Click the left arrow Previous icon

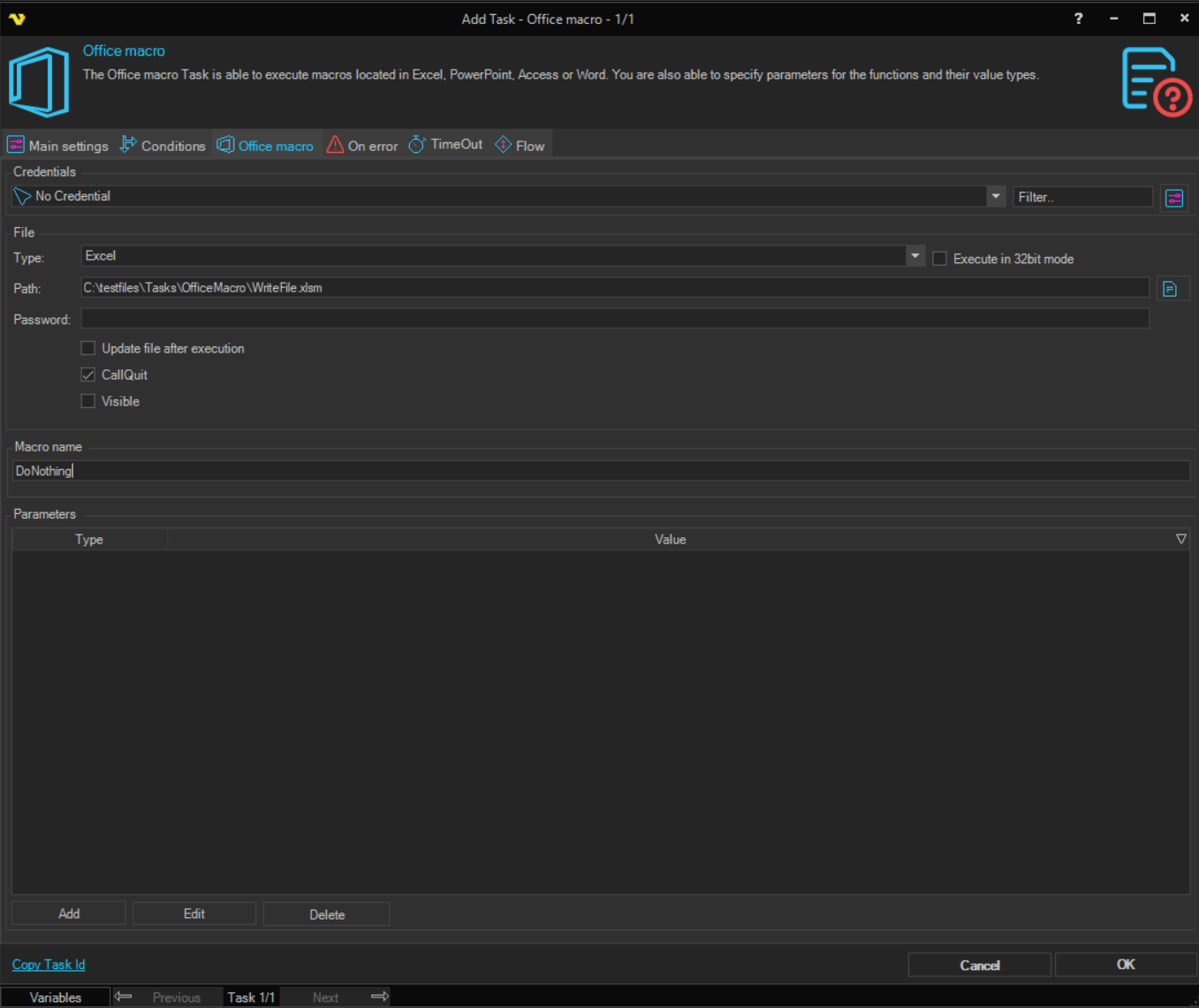[124, 997]
